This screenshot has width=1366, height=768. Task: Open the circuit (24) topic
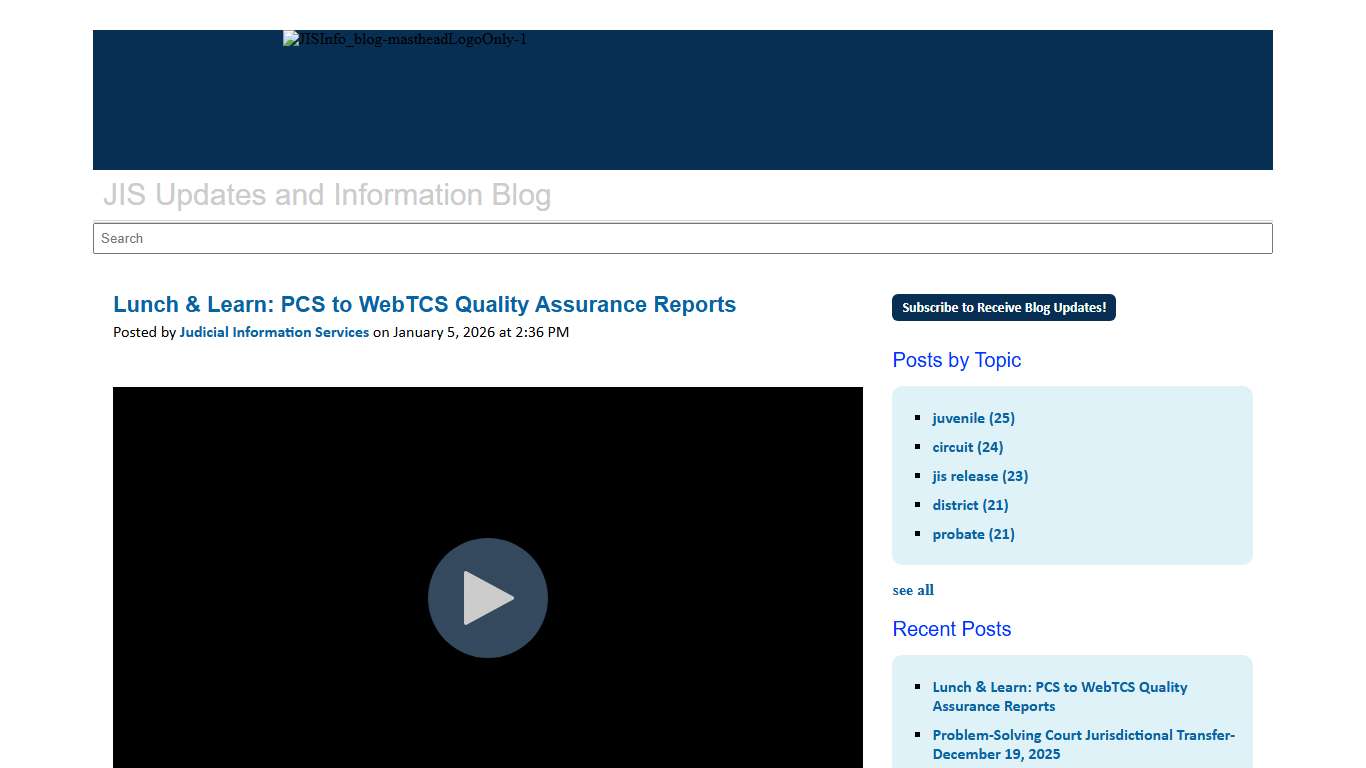coord(967,447)
